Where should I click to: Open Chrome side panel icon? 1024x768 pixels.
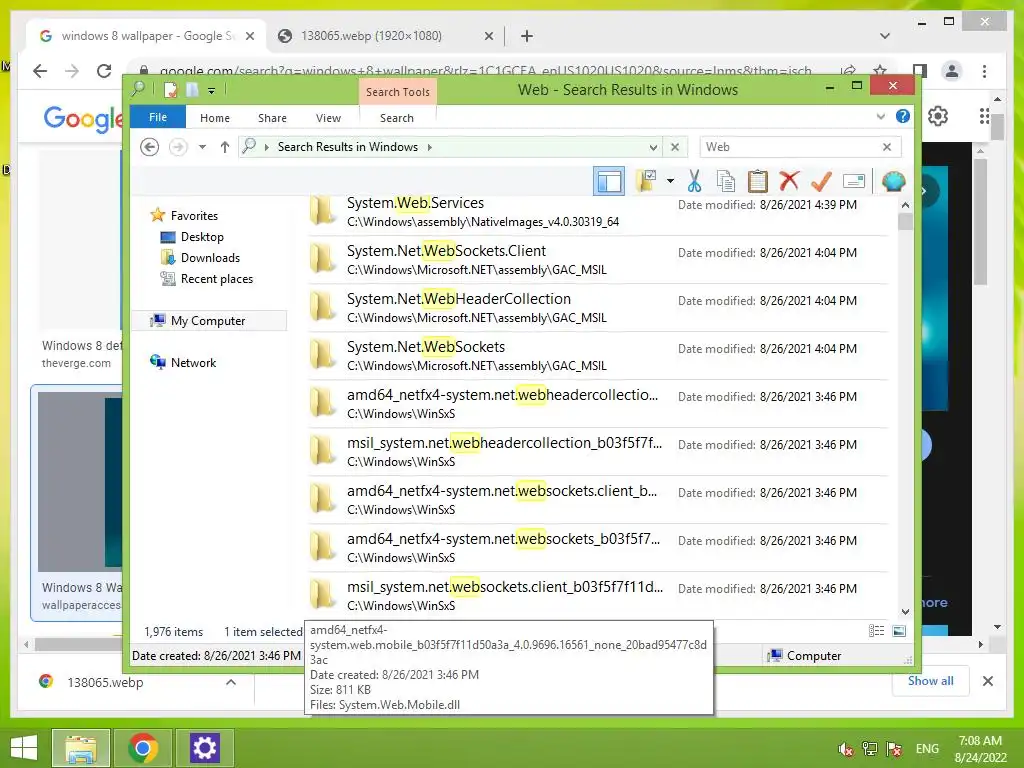click(x=920, y=71)
